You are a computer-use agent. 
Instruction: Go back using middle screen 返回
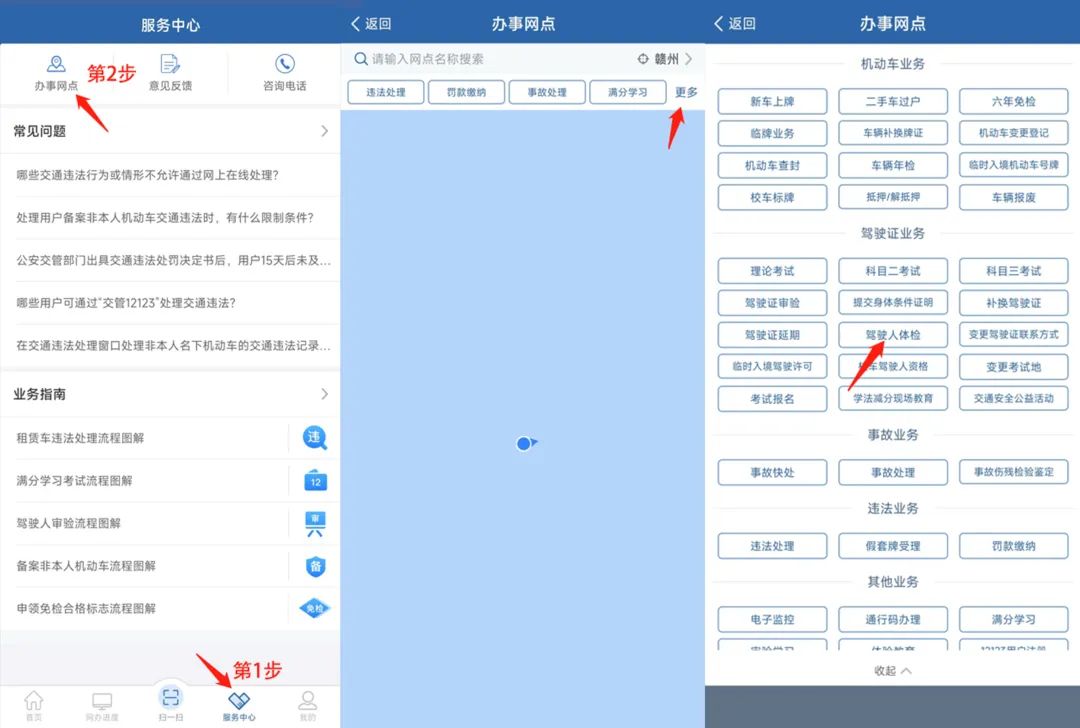[371, 23]
